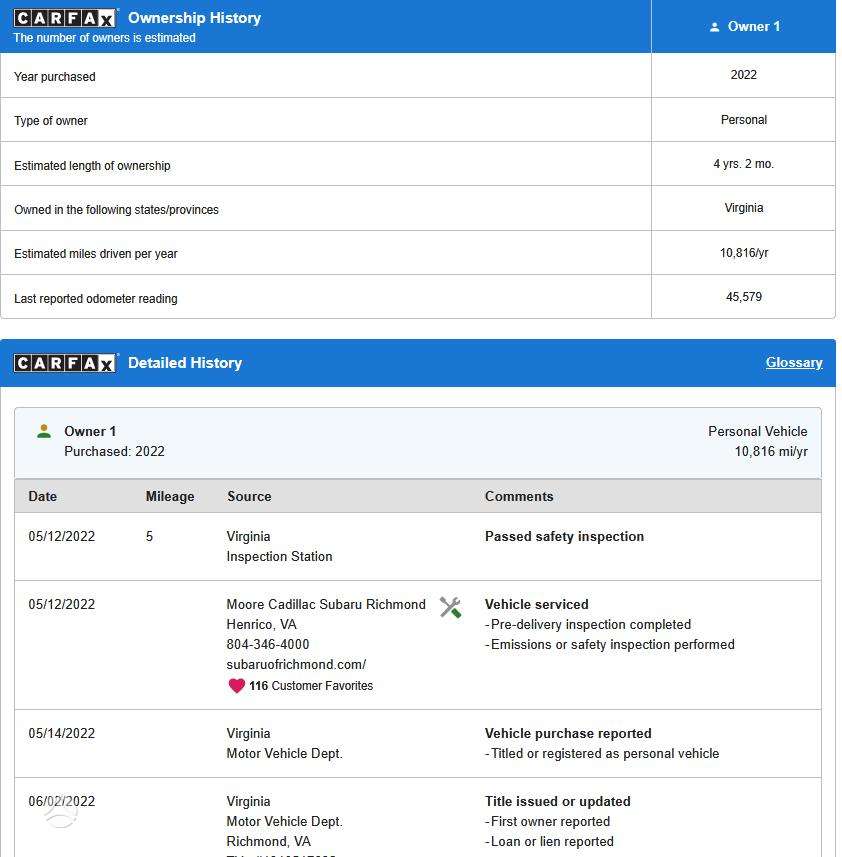Select the 'Detailed History' heading
This screenshot has width=842, height=857.
coord(185,363)
